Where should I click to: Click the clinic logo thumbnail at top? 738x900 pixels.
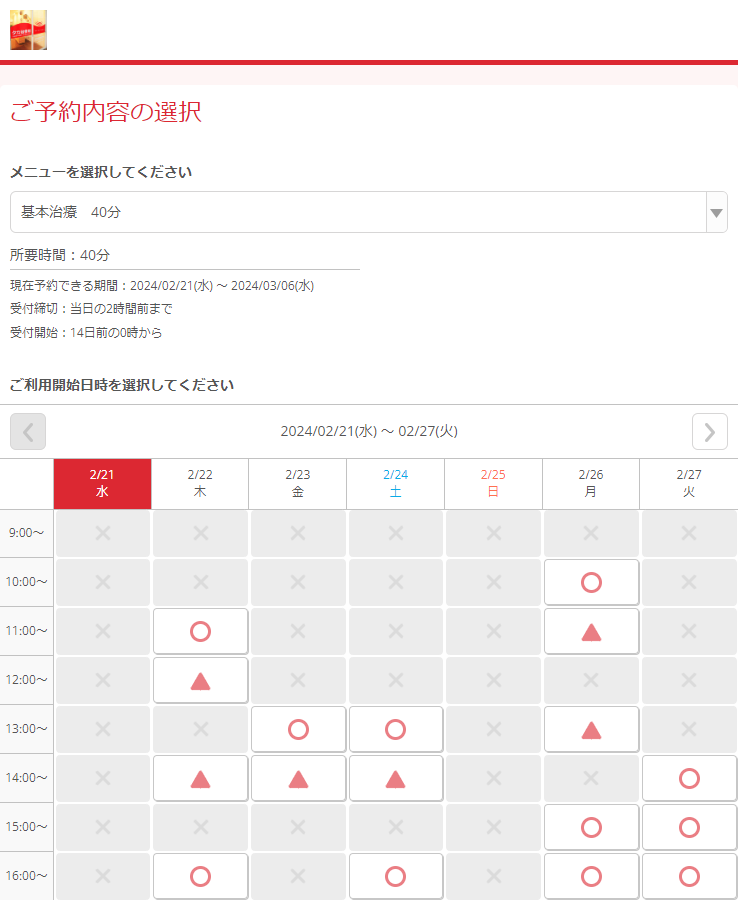coord(28,30)
